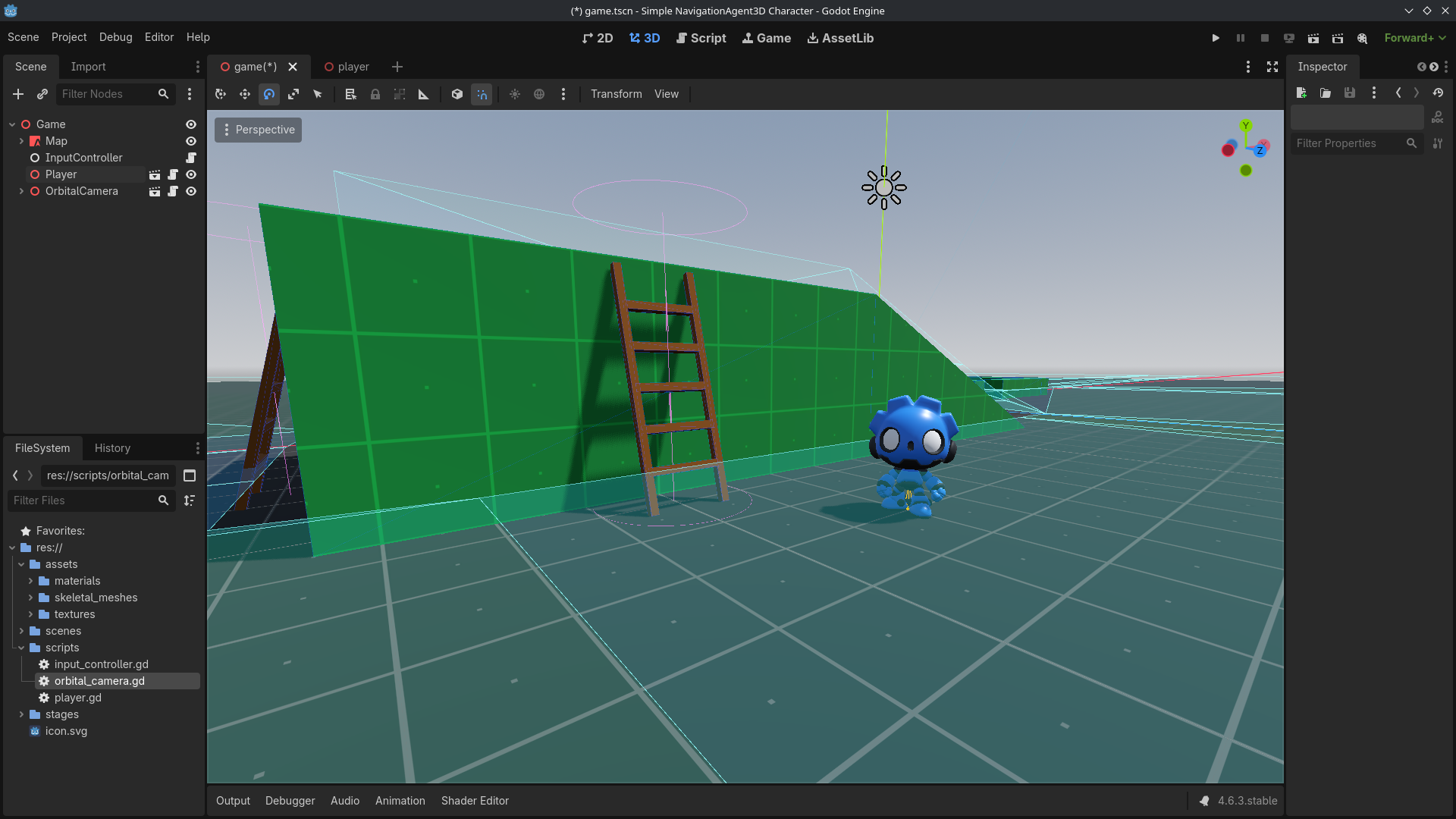The height and width of the screenshot is (819, 1456).
Task: Click the remote deploy icon
Action: (1289, 38)
